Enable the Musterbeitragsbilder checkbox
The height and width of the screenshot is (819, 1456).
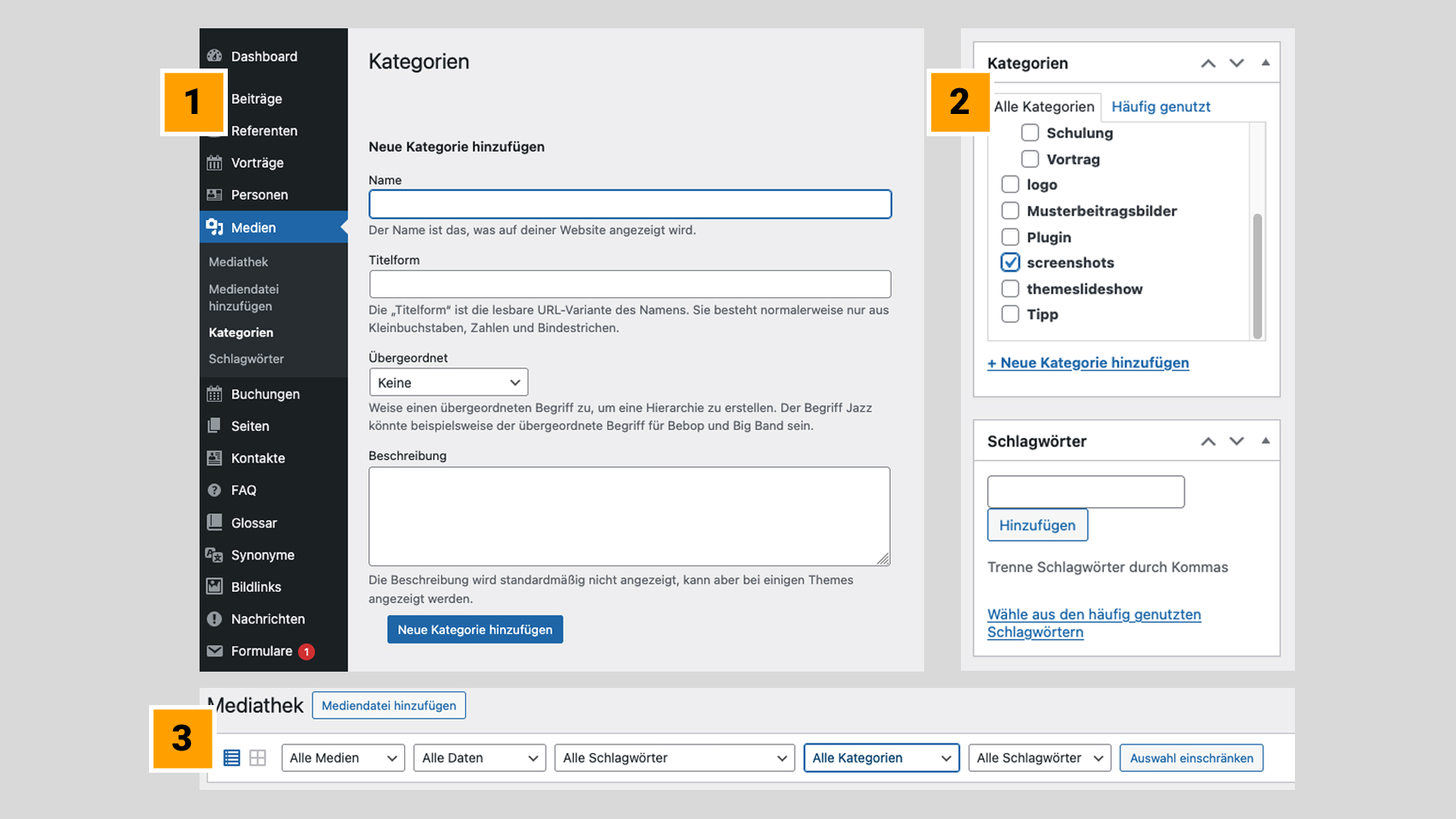click(x=1011, y=211)
